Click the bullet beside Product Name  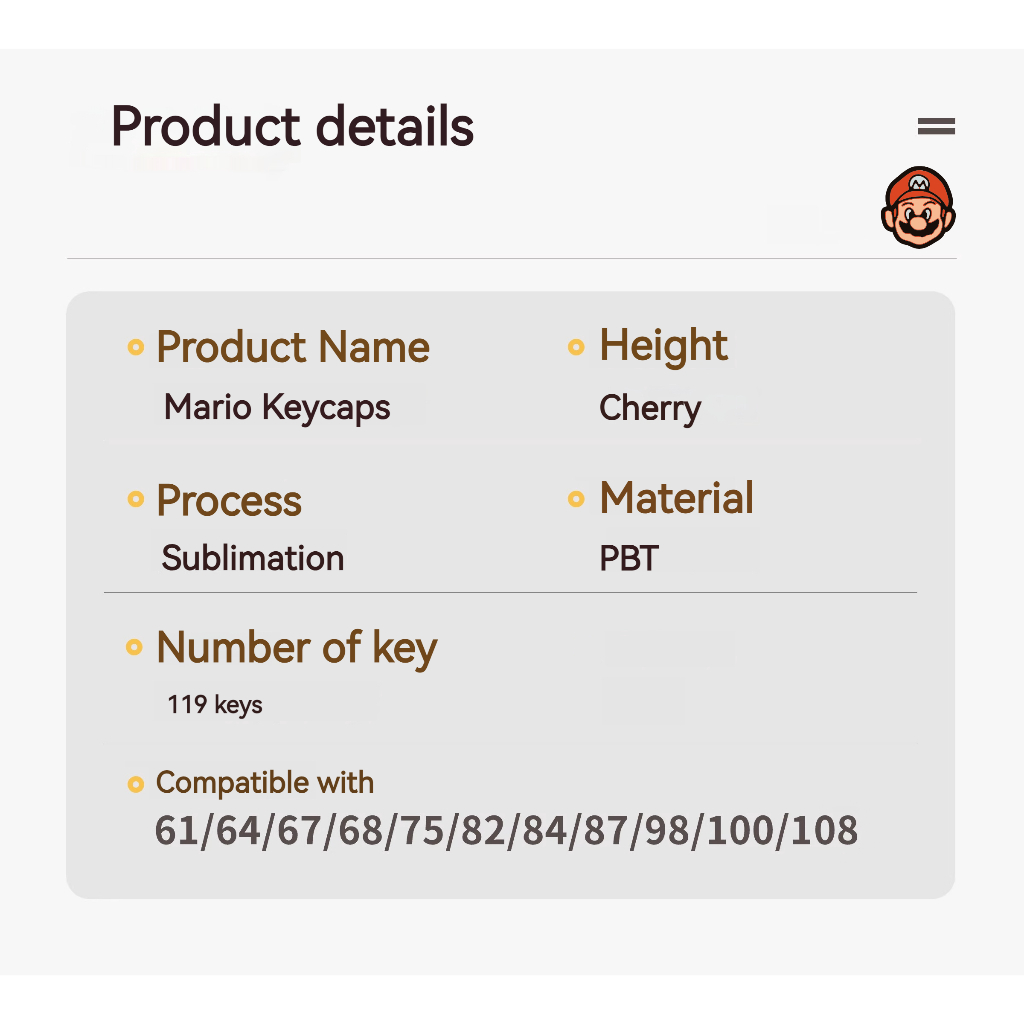136,348
